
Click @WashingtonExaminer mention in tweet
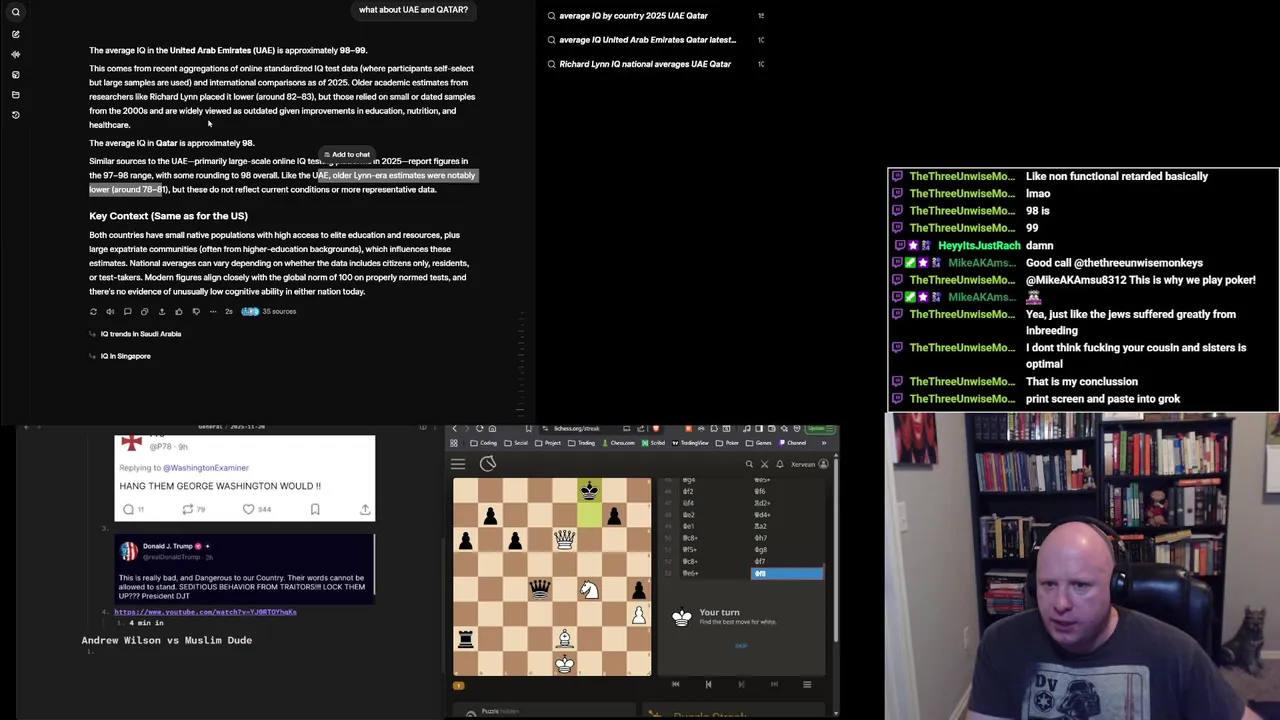[x=205, y=467]
